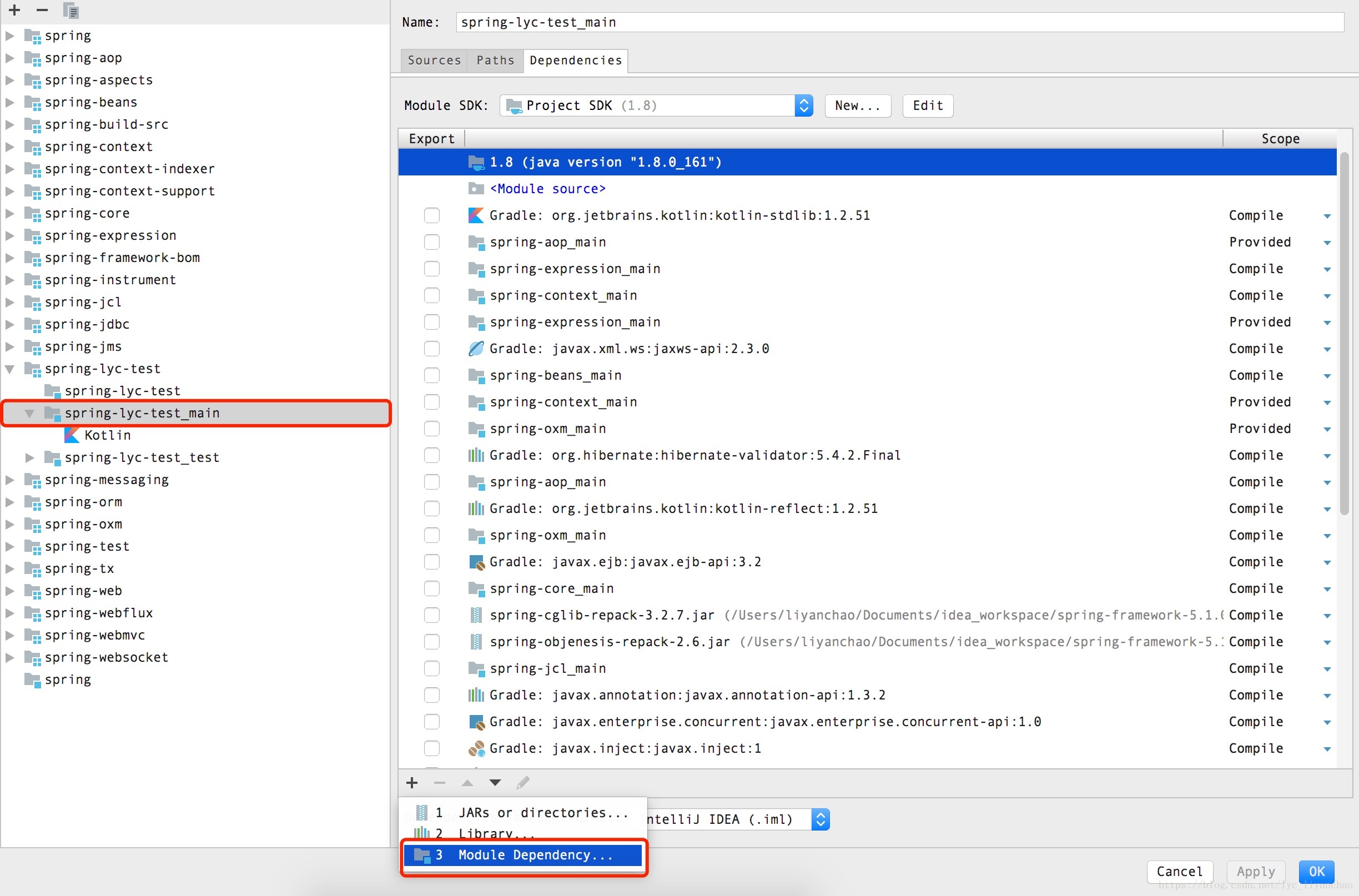
Task: Click the Scope column header
Action: tap(1280, 139)
